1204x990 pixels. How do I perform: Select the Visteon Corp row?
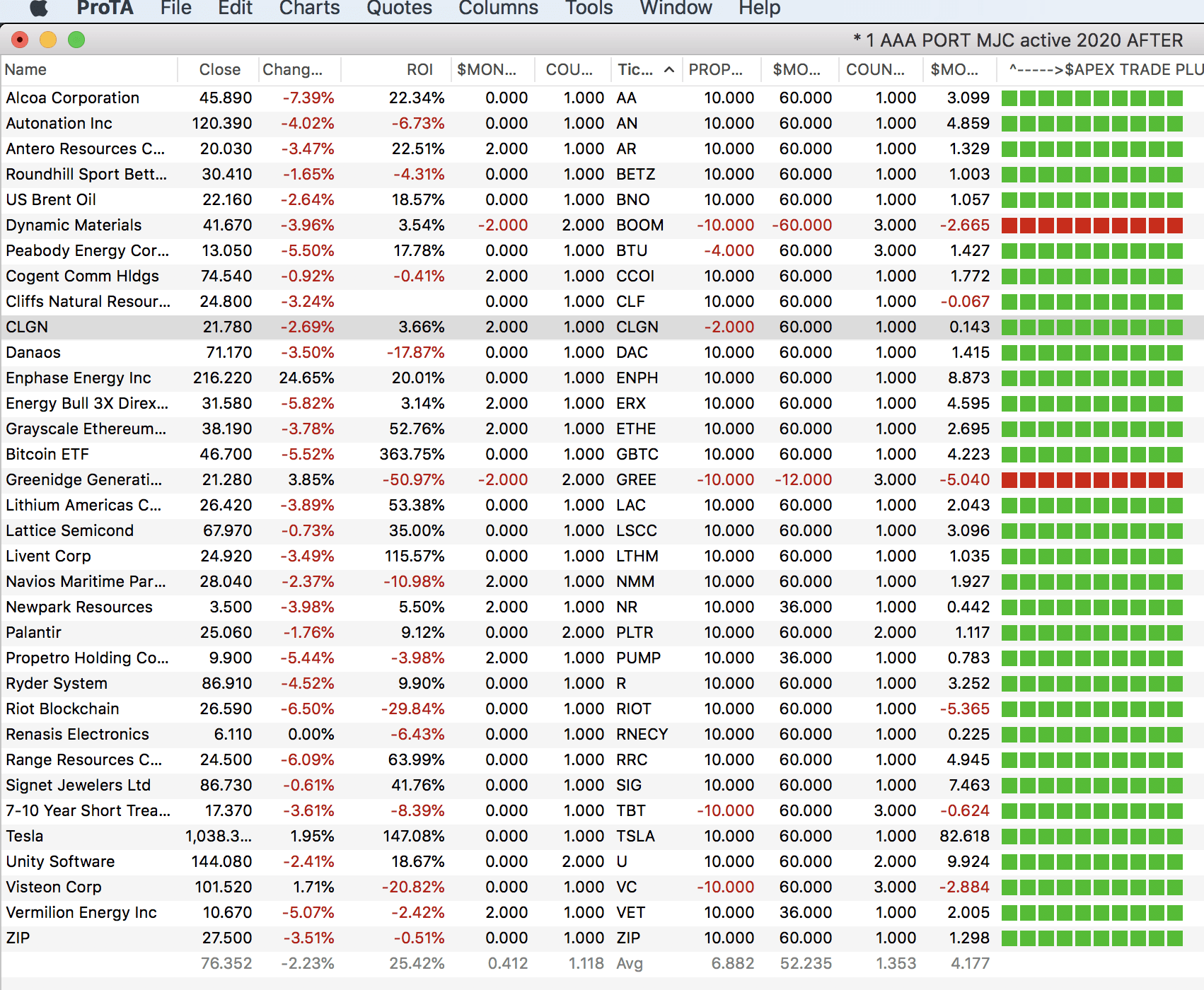[602, 887]
